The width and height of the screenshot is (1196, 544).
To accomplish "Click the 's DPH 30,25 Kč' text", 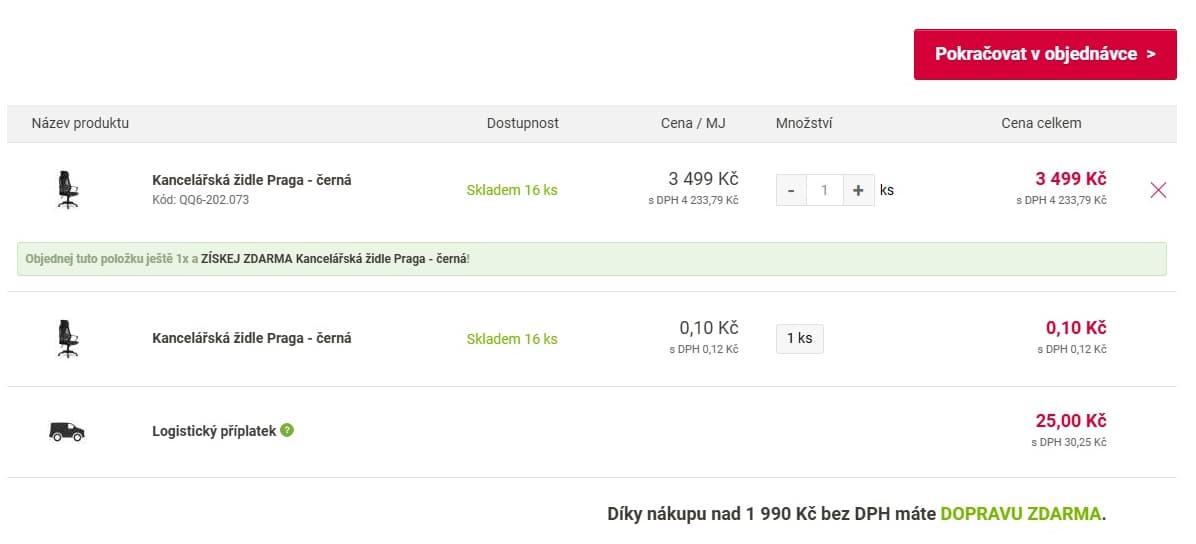I will point(1069,442).
